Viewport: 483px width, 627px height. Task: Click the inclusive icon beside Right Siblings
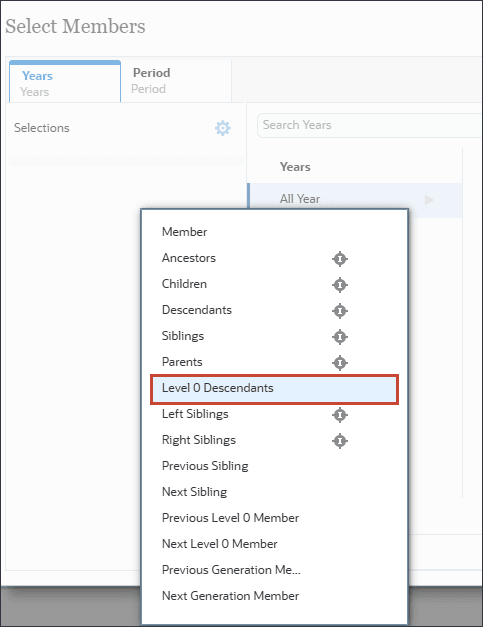click(x=340, y=441)
